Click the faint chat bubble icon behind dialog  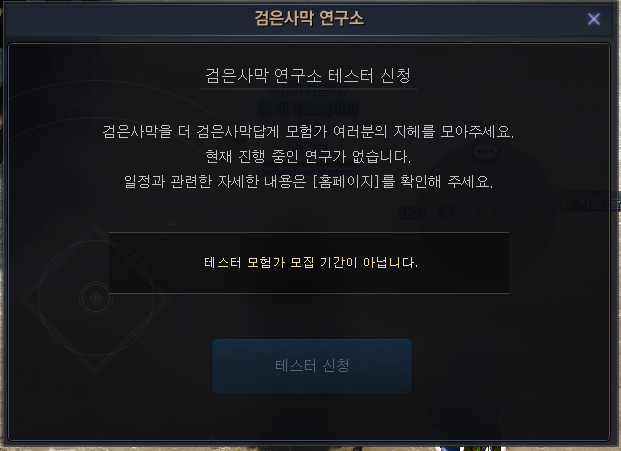tap(485, 152)
